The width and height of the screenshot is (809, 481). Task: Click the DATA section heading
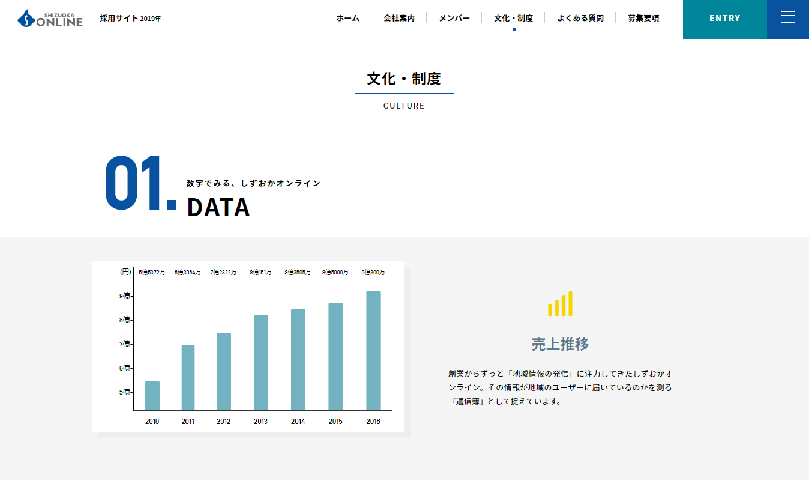click(218, 207)
